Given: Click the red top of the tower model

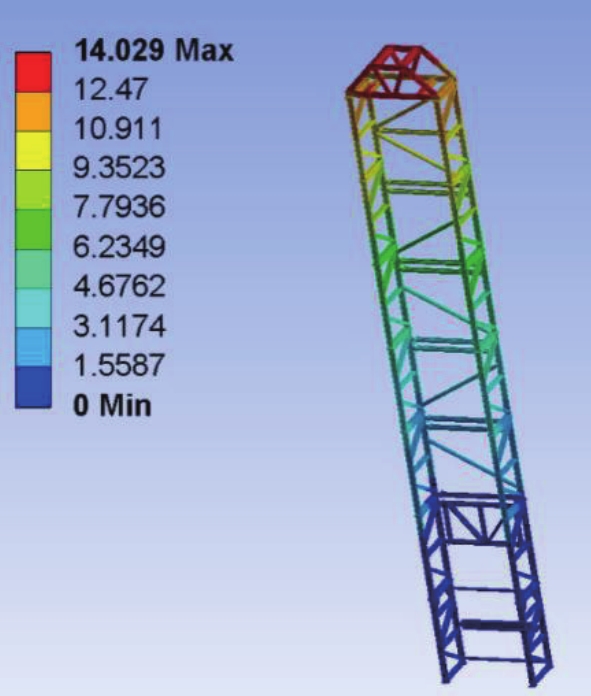Looking at the screenshot, I should [401, 72].
